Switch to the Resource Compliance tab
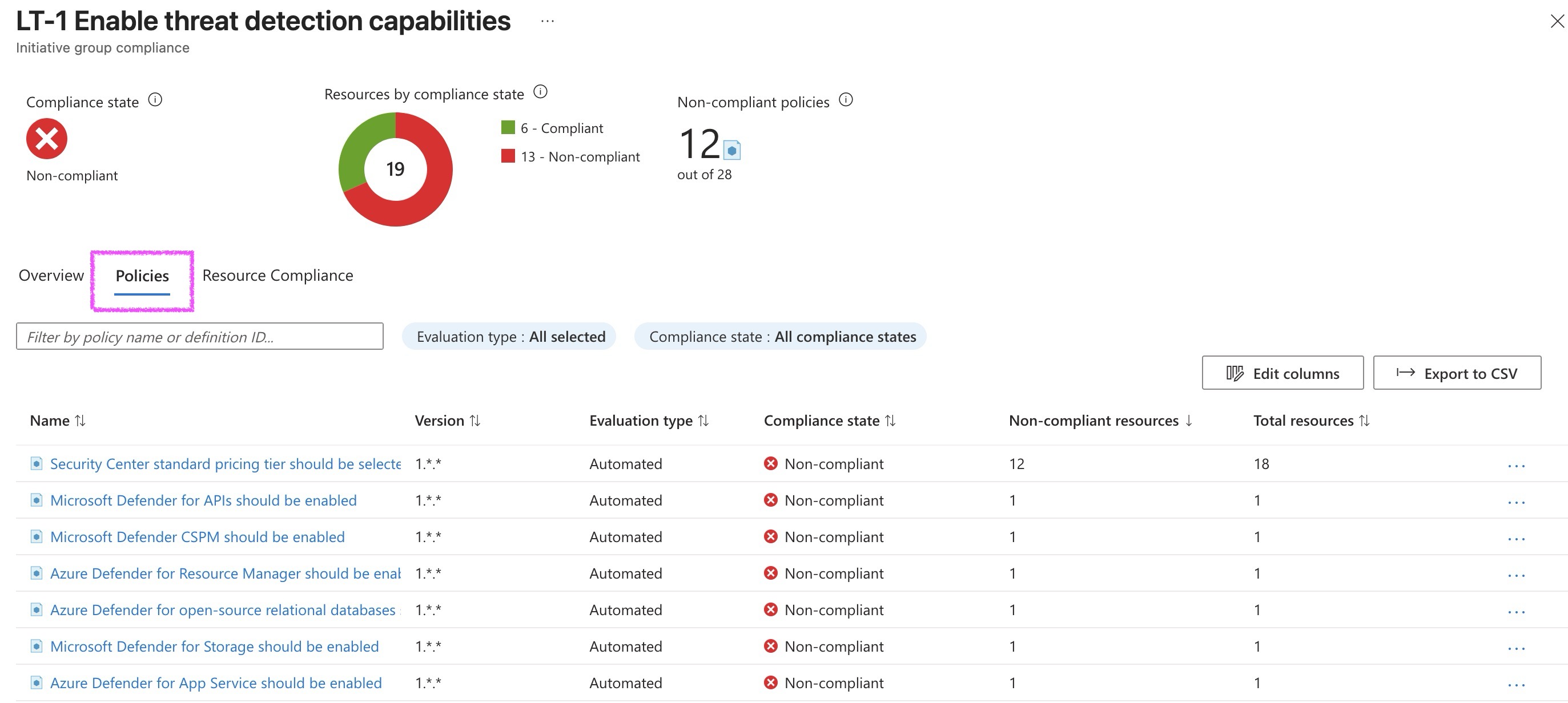This screenshot has width=1568, height=703. click(x=278, y=276)
